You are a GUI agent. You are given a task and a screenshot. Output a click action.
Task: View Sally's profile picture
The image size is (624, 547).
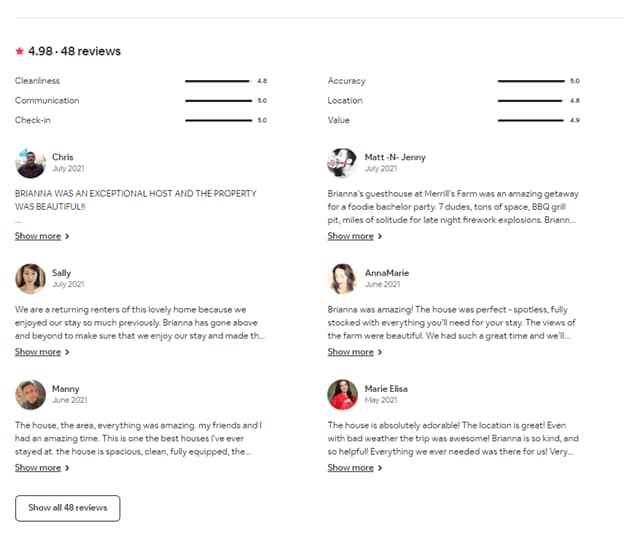pyautogui.click(x=30, y=278)
